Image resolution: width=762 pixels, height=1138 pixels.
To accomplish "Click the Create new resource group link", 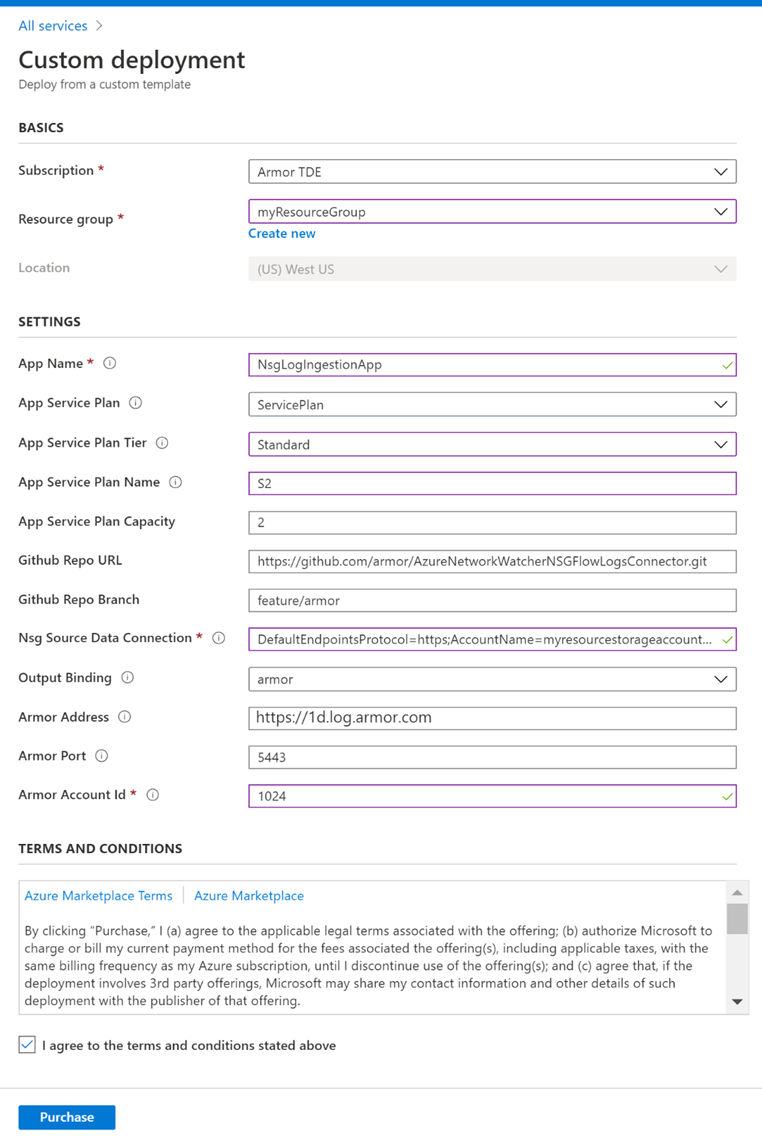I will click(x=282, y=233).
